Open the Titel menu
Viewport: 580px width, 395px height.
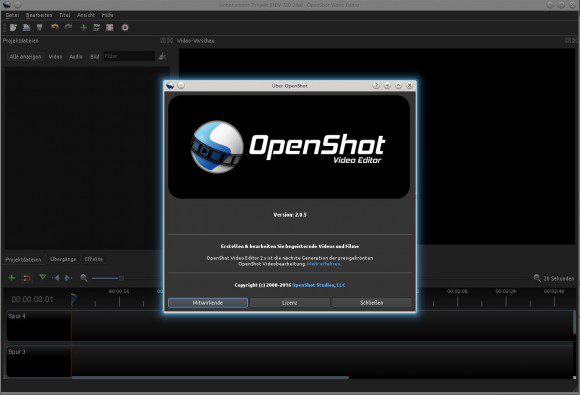click(x=65, y=15)
